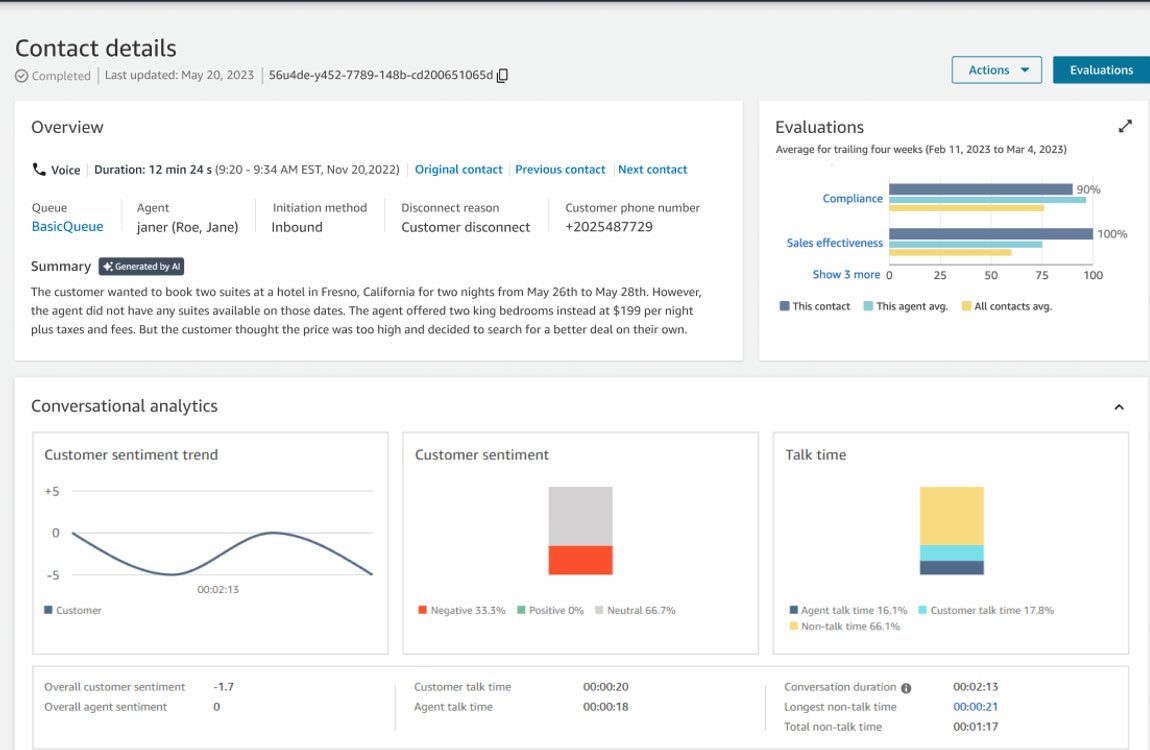The image size is (1150, 750).
Task: Collapse the Conversational analytics section
Action: click(x=1119, y=406)
